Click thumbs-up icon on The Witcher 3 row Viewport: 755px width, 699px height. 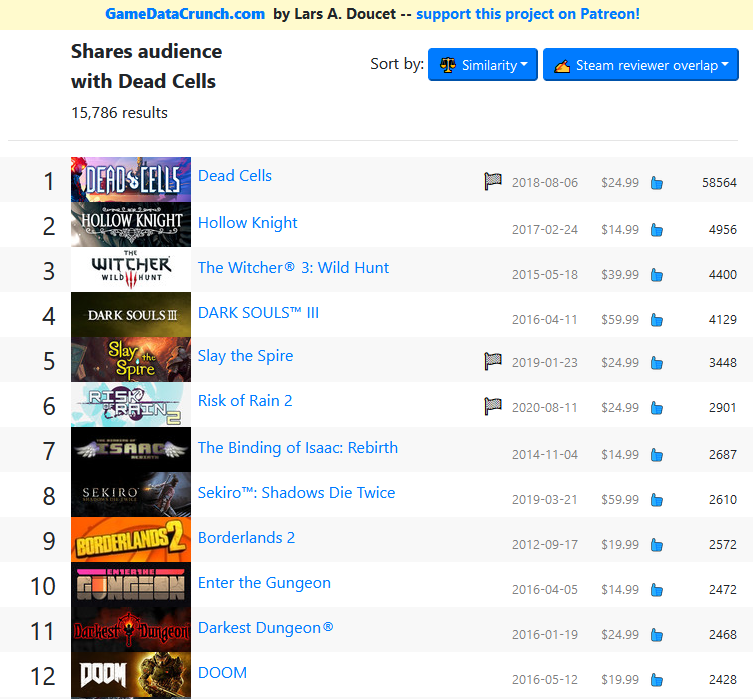657,275
